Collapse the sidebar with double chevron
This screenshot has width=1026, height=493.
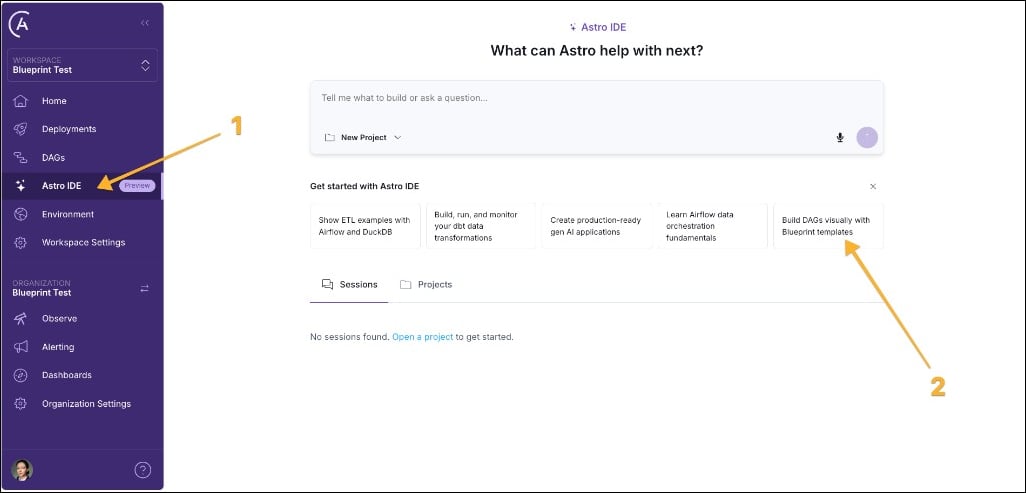click(x=145, y=23)
